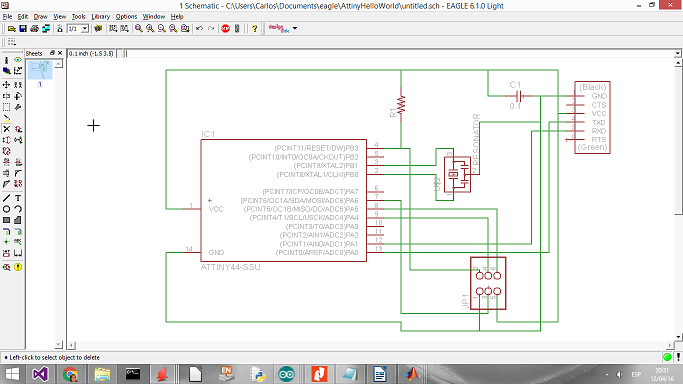Select the Text tool

point(18,198)
